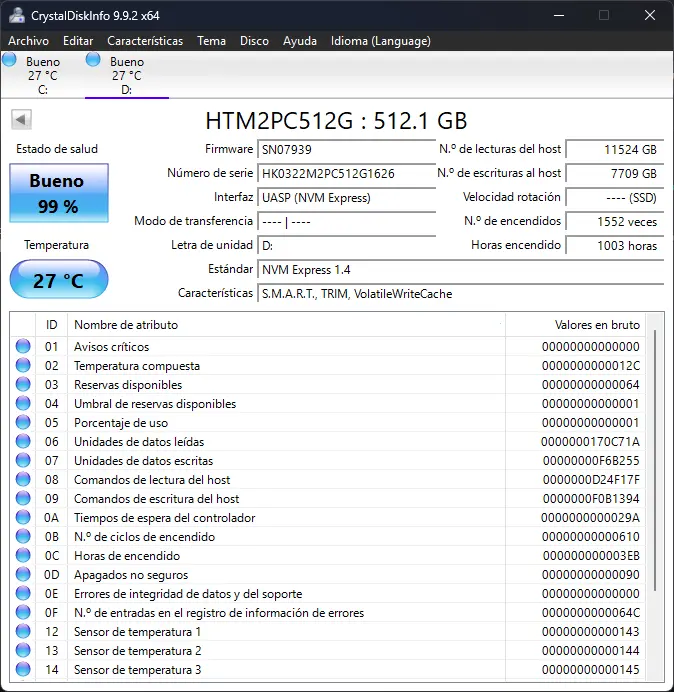Viewport: 674px width, 692px height.
Task: Click the host writes value 7709 GB
Action: coord(614,173)
